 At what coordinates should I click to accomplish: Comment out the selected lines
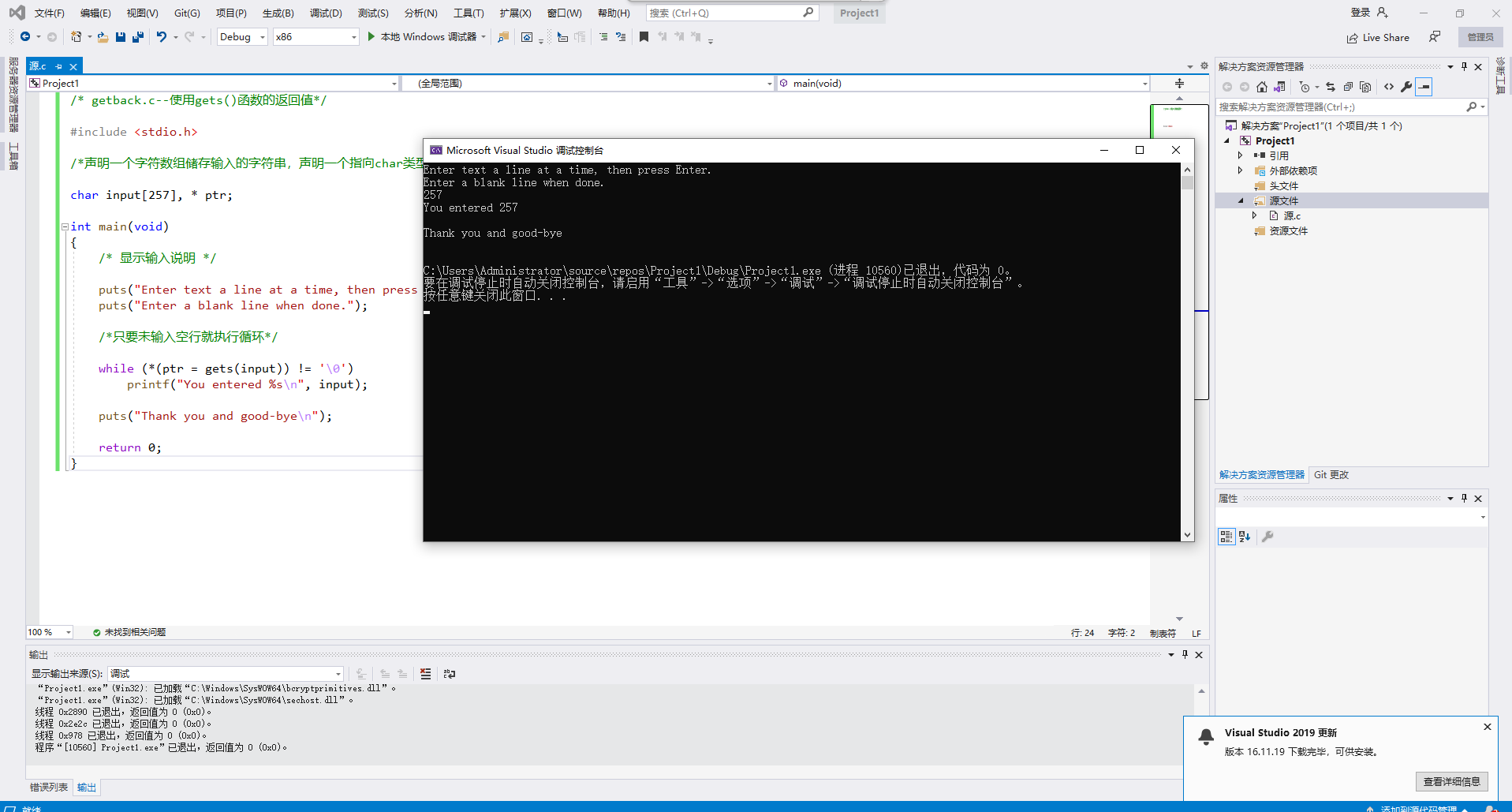[x=603, y=37]
